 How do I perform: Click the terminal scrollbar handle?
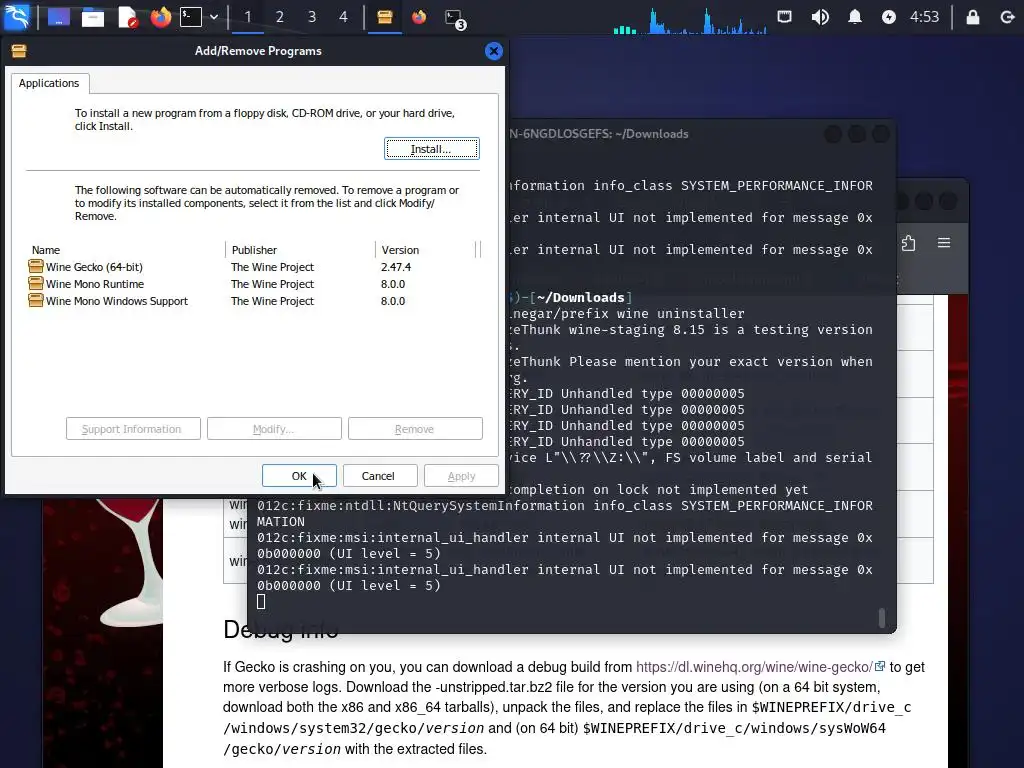[882, 618]
